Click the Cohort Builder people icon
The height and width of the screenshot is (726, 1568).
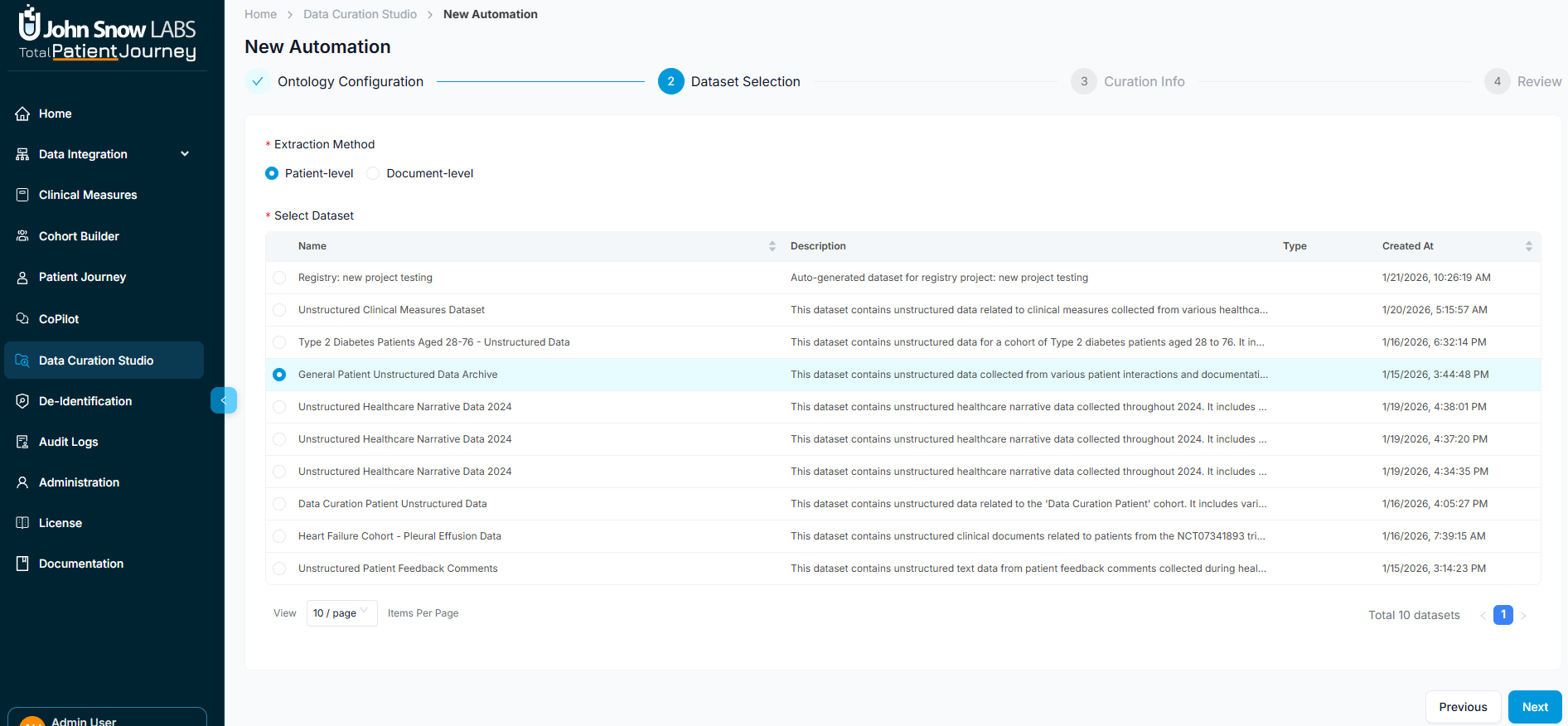[x=22, y=236]
